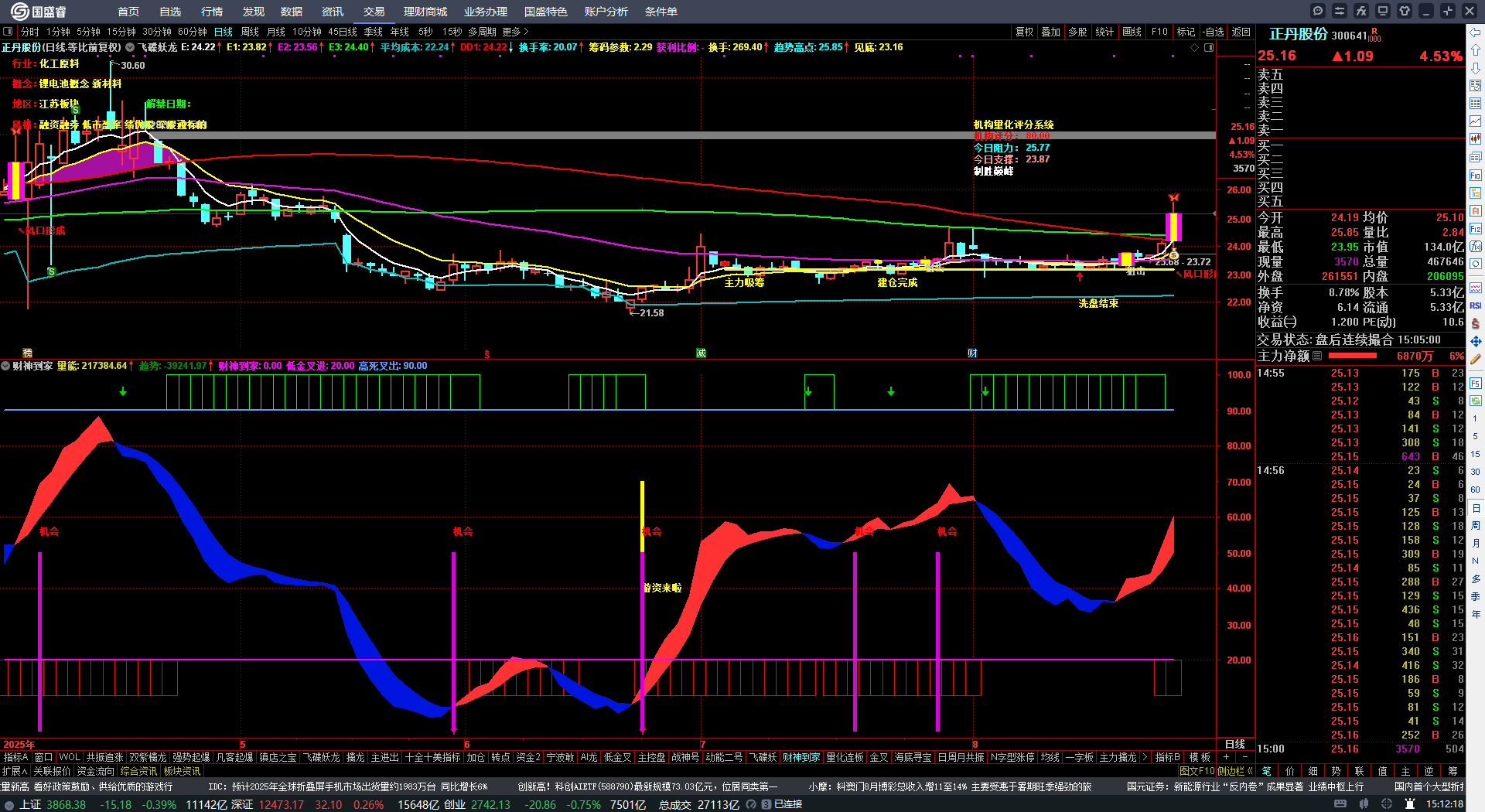Viewport: 1485px width, 812px height.
Task: Click the 标记 mark button
Action: click(1186, 32)
